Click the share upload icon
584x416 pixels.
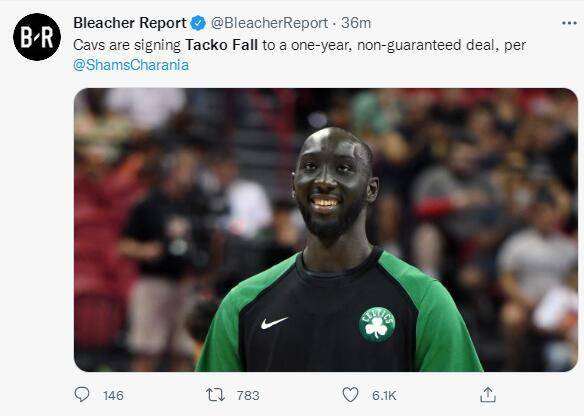tap(488, 395)
